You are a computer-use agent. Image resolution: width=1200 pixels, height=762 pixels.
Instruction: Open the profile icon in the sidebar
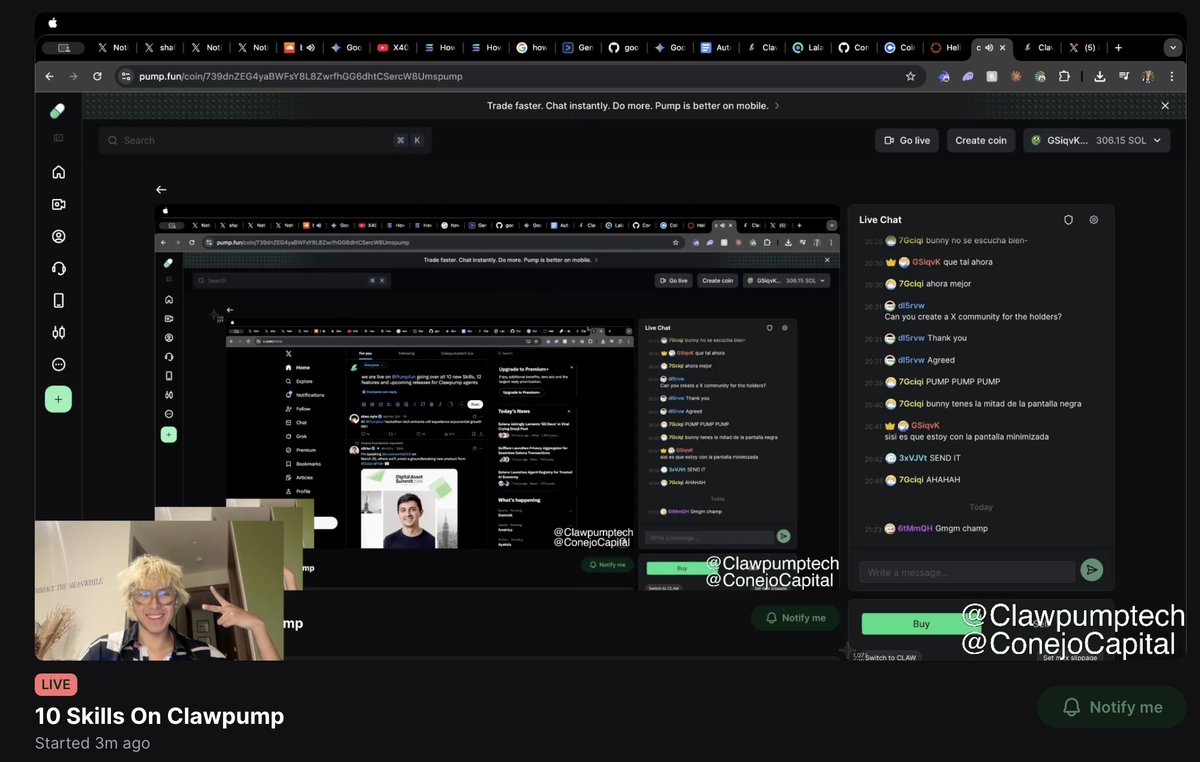[x=58, y=236]
